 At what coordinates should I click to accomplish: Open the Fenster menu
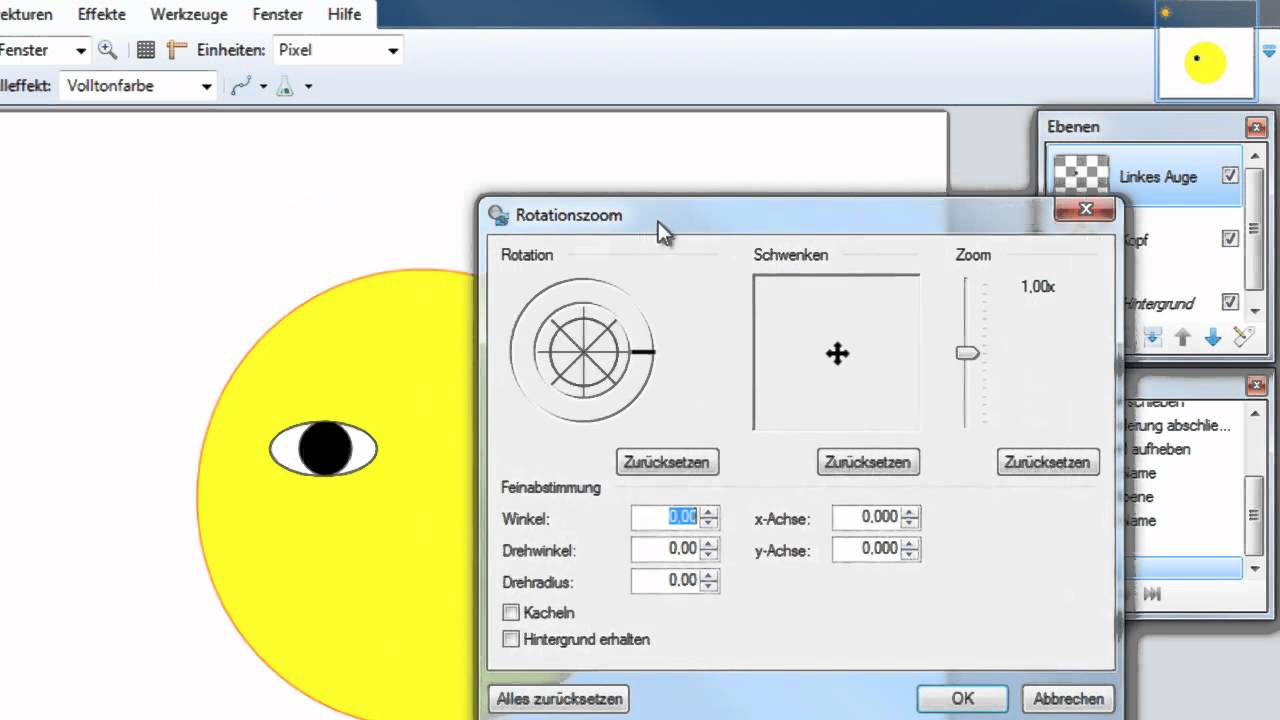[x=277, y=15]
